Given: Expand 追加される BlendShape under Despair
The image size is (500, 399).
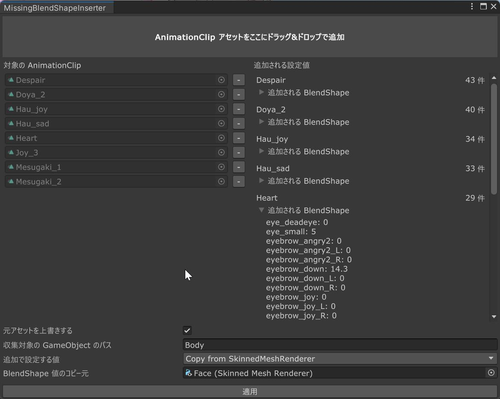Looking at the screenshot, I should click(262, 92).
